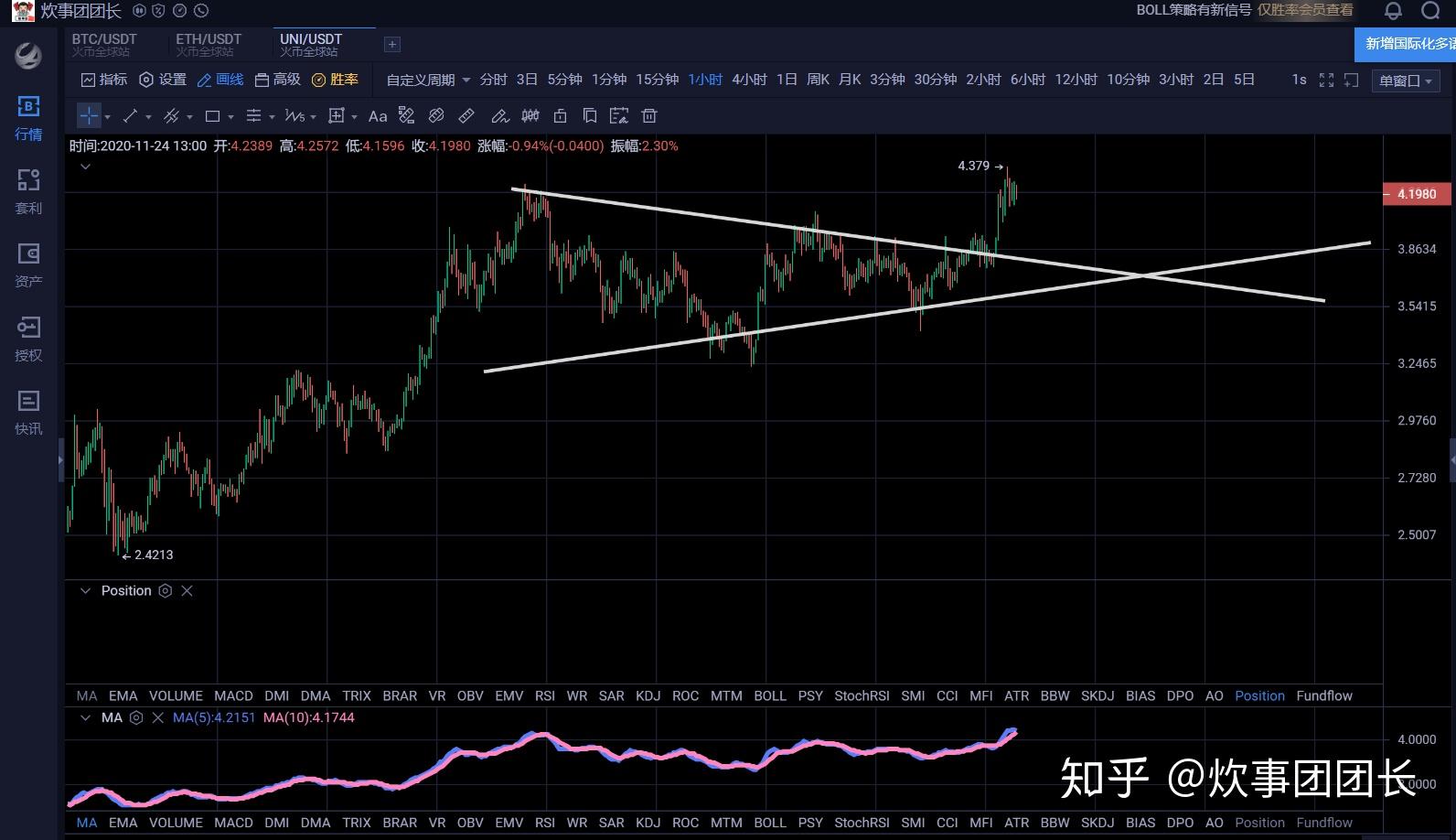Click the eraser tool in drawing toolbar

click(436, 115)
